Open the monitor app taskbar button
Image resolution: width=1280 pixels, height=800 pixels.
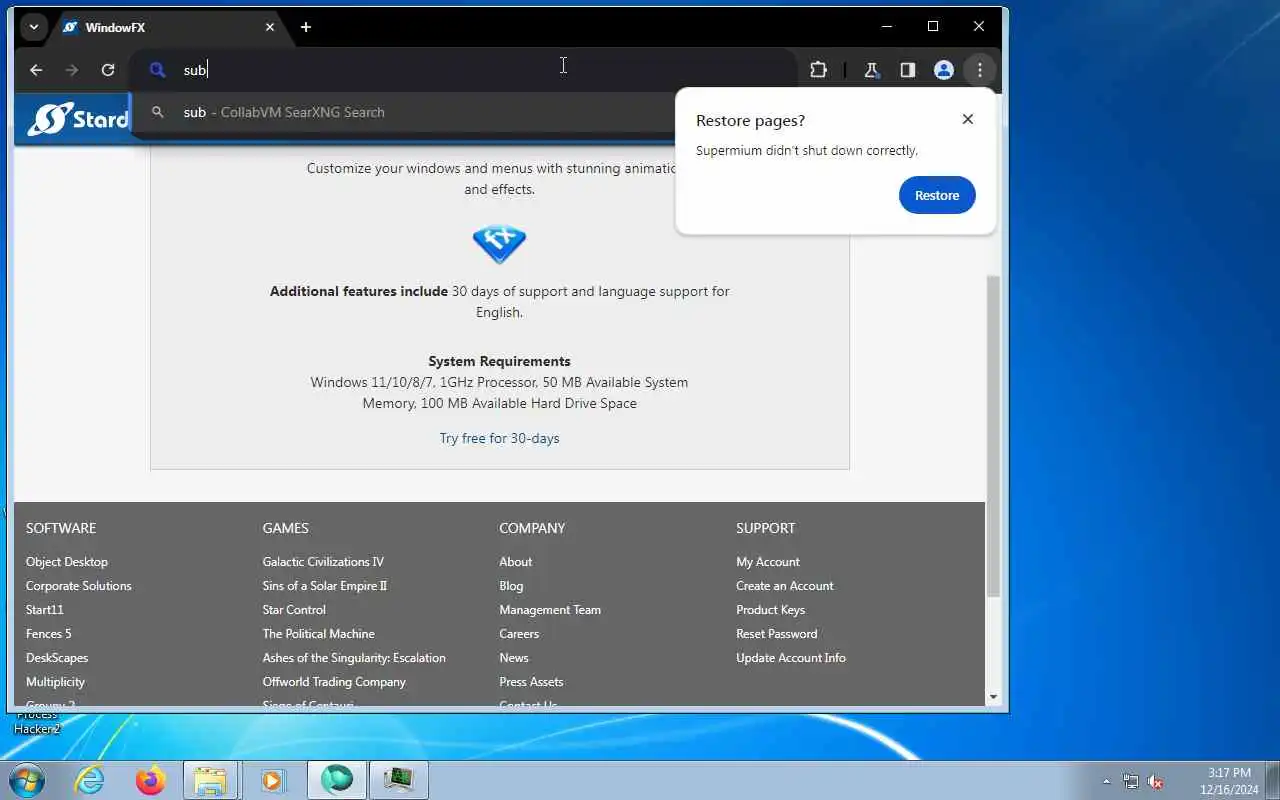(399, 780)
